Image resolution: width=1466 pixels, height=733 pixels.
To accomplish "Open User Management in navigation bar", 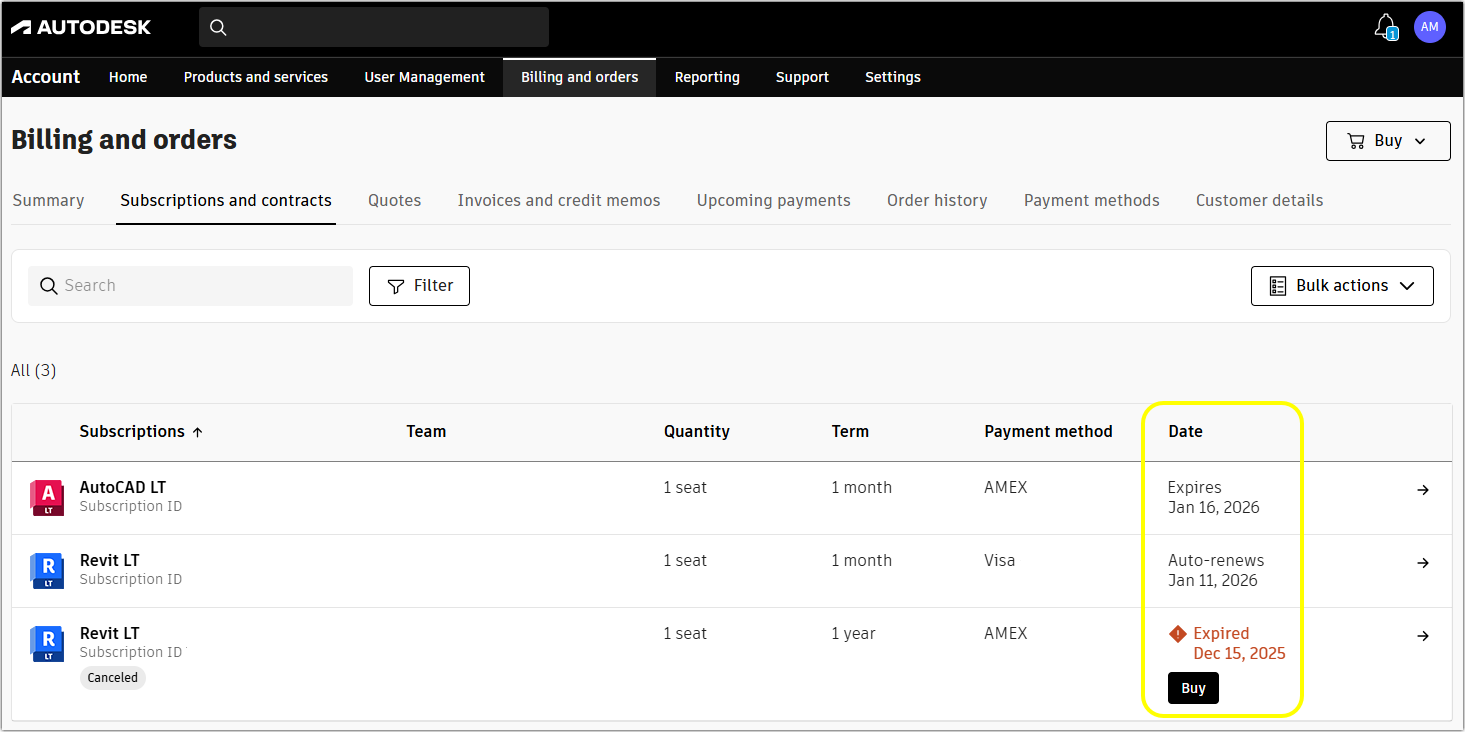I will [424, 77].
